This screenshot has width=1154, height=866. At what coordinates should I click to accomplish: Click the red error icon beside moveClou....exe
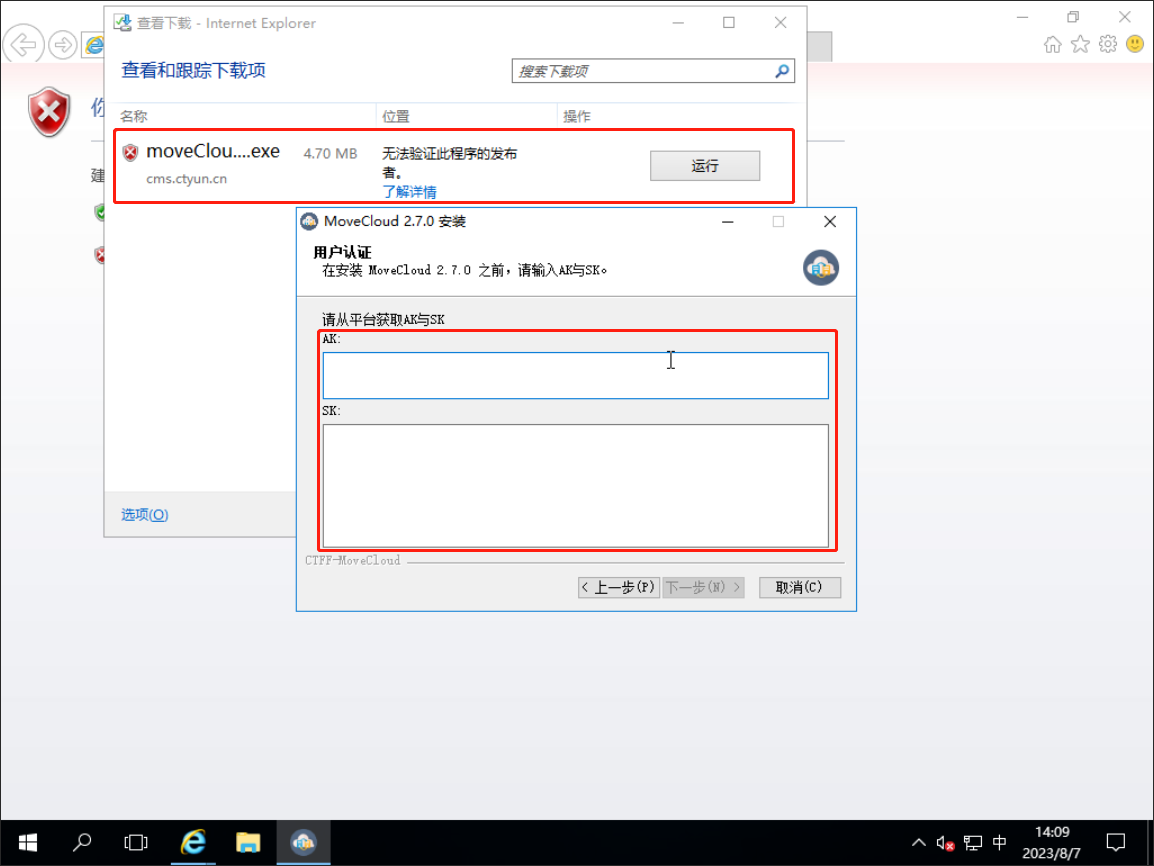[x=130, y=152]
